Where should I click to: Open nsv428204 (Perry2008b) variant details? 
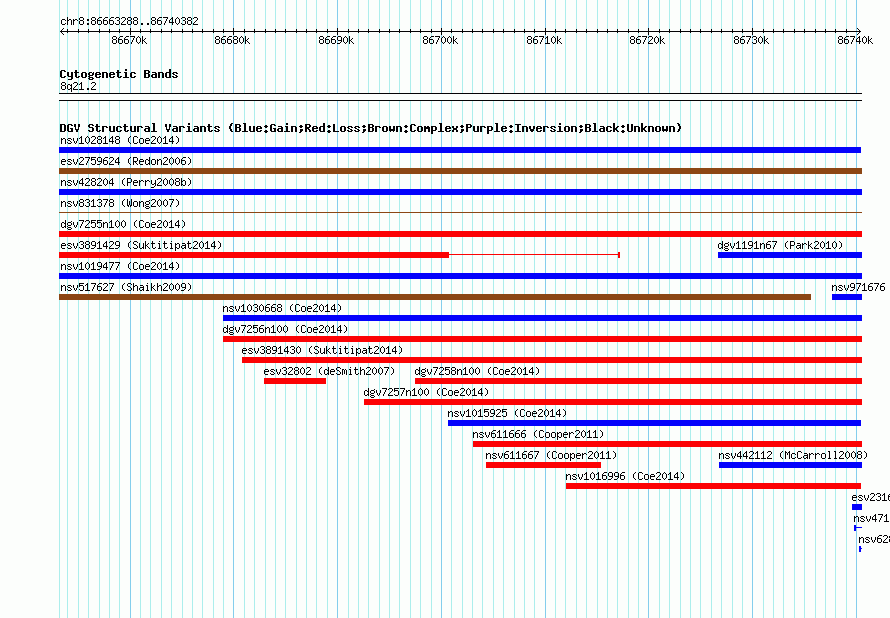pyautogui.click(x=126, y=182)
